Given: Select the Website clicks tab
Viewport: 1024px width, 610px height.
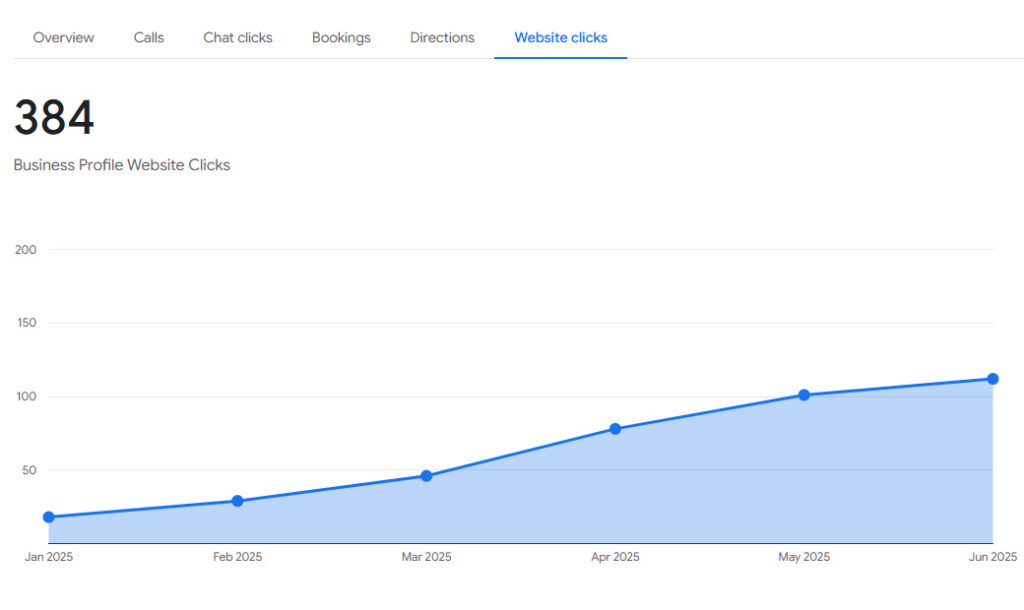Looking at the screenshot, I should coord(561,38).
